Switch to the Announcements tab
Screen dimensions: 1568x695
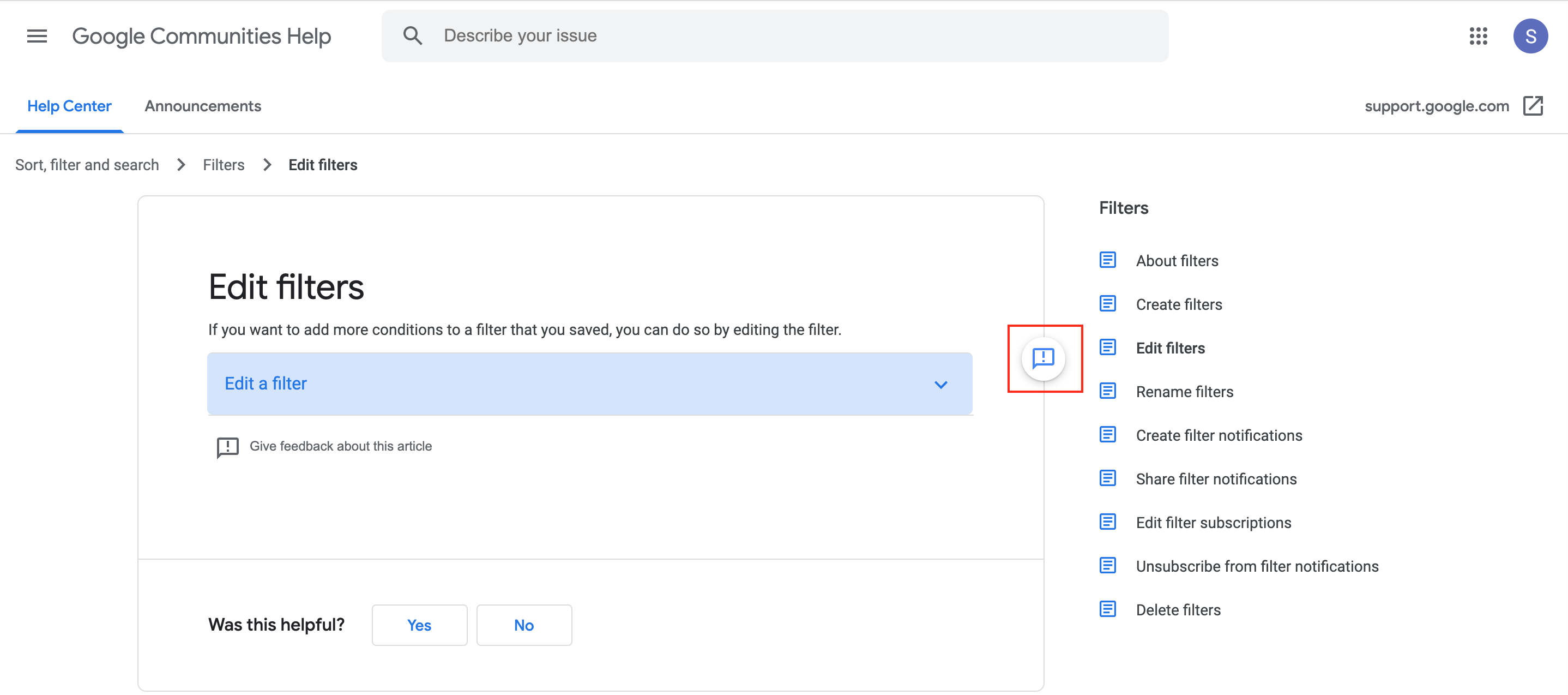pyautogui.click(x=203, y=106)
